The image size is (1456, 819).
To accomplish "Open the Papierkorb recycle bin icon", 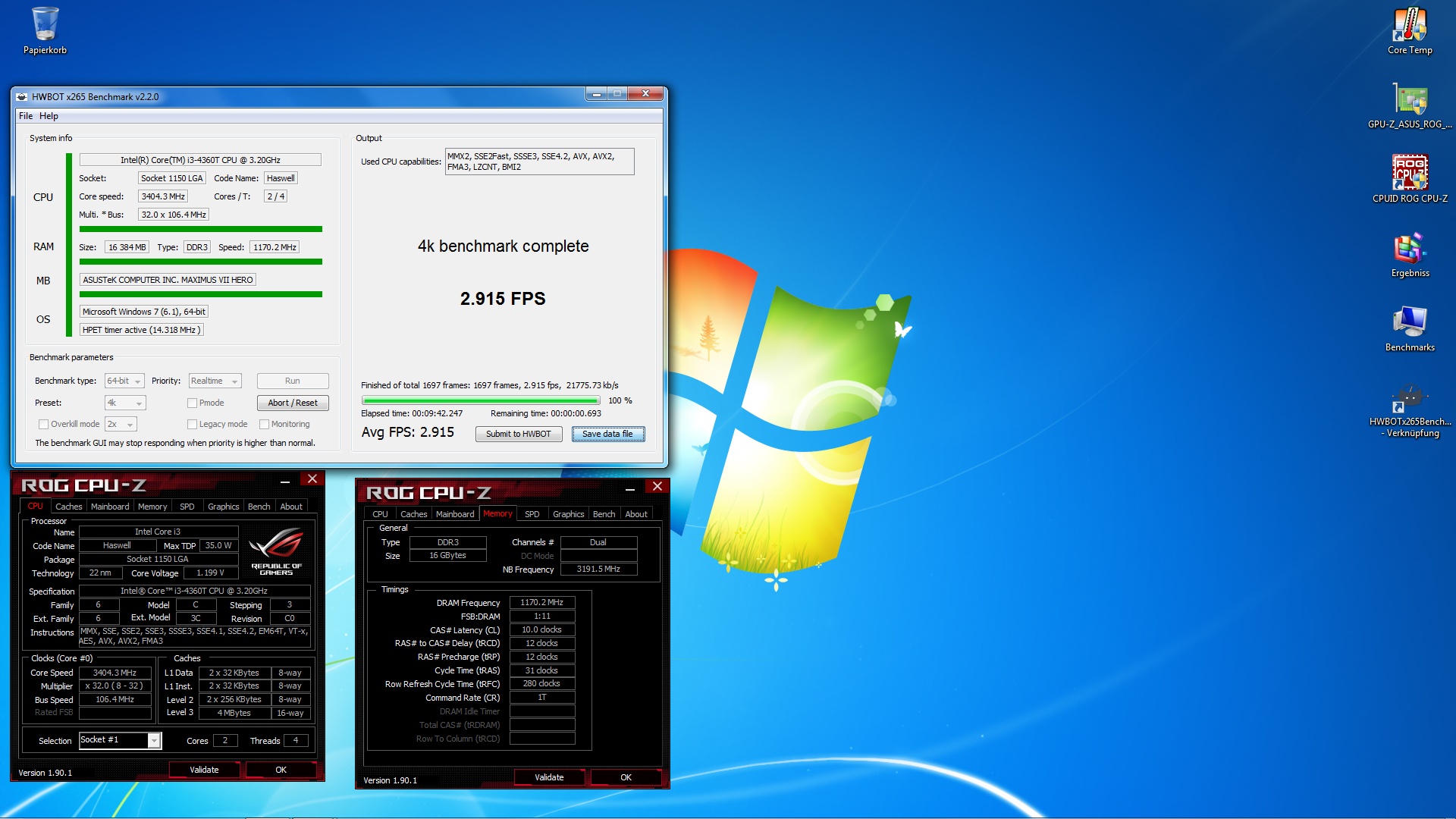I will pos(45,30).
